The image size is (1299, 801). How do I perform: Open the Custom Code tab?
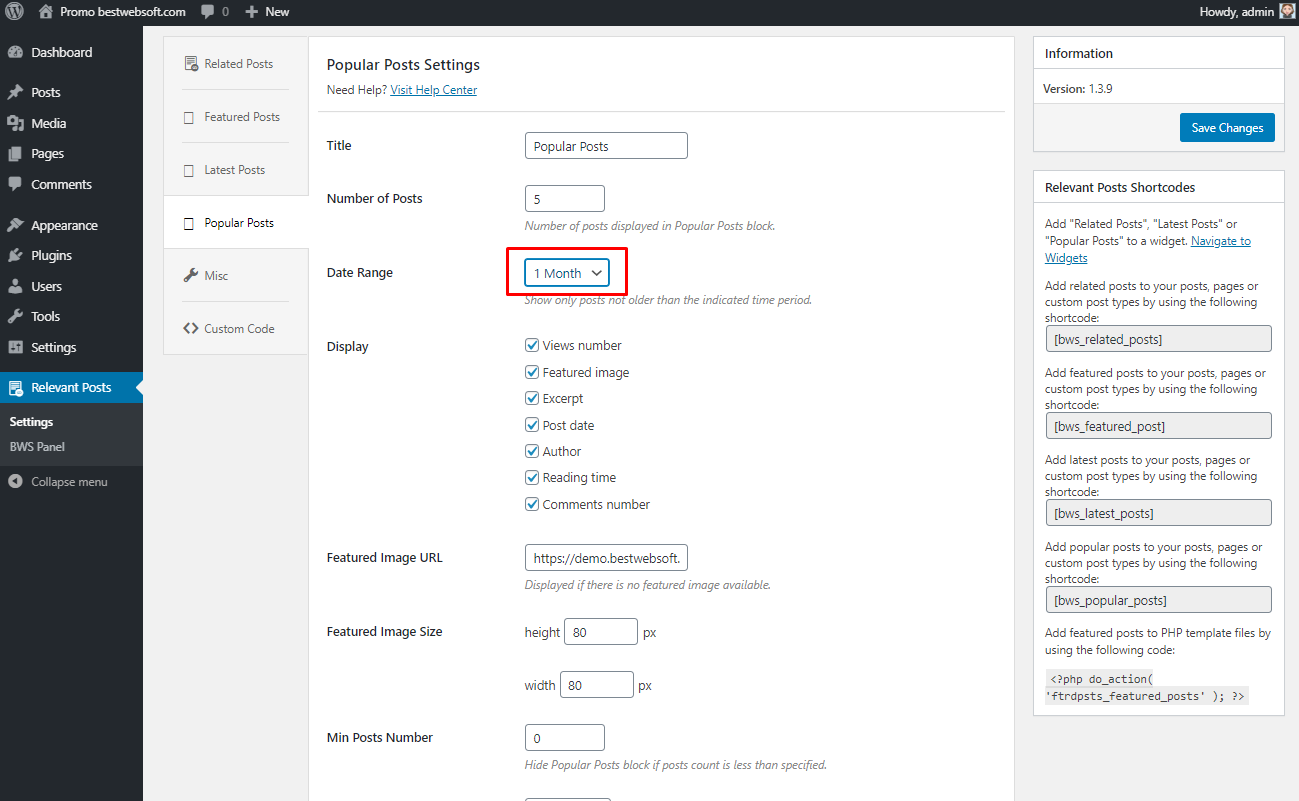click(x=236, y=329)
